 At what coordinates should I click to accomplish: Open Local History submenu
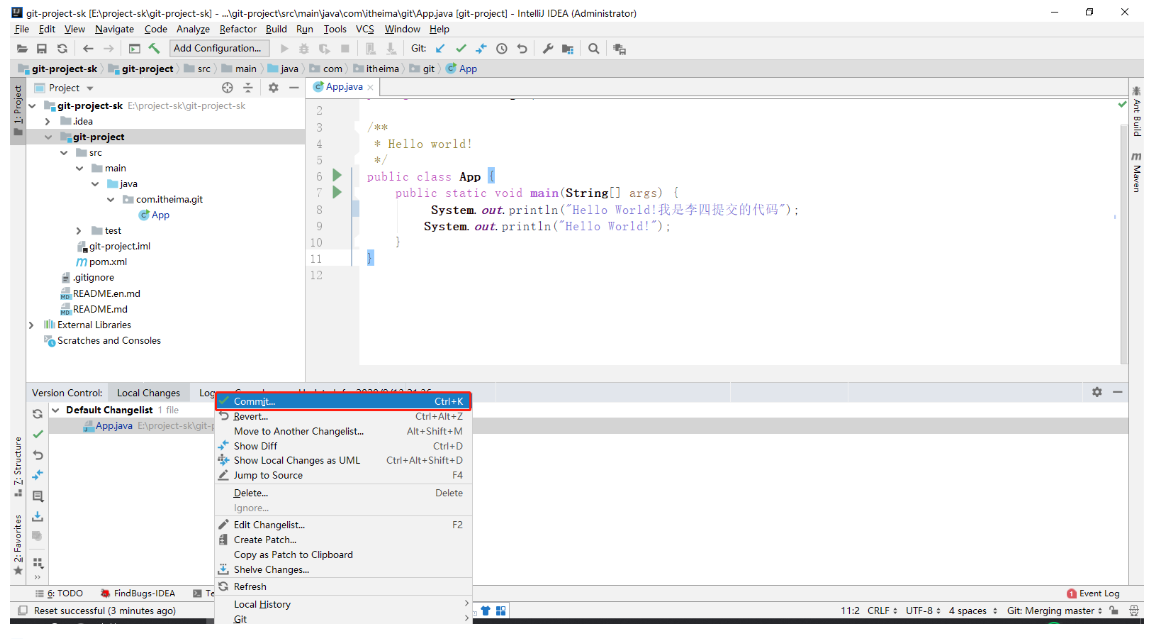click(343, 604)
